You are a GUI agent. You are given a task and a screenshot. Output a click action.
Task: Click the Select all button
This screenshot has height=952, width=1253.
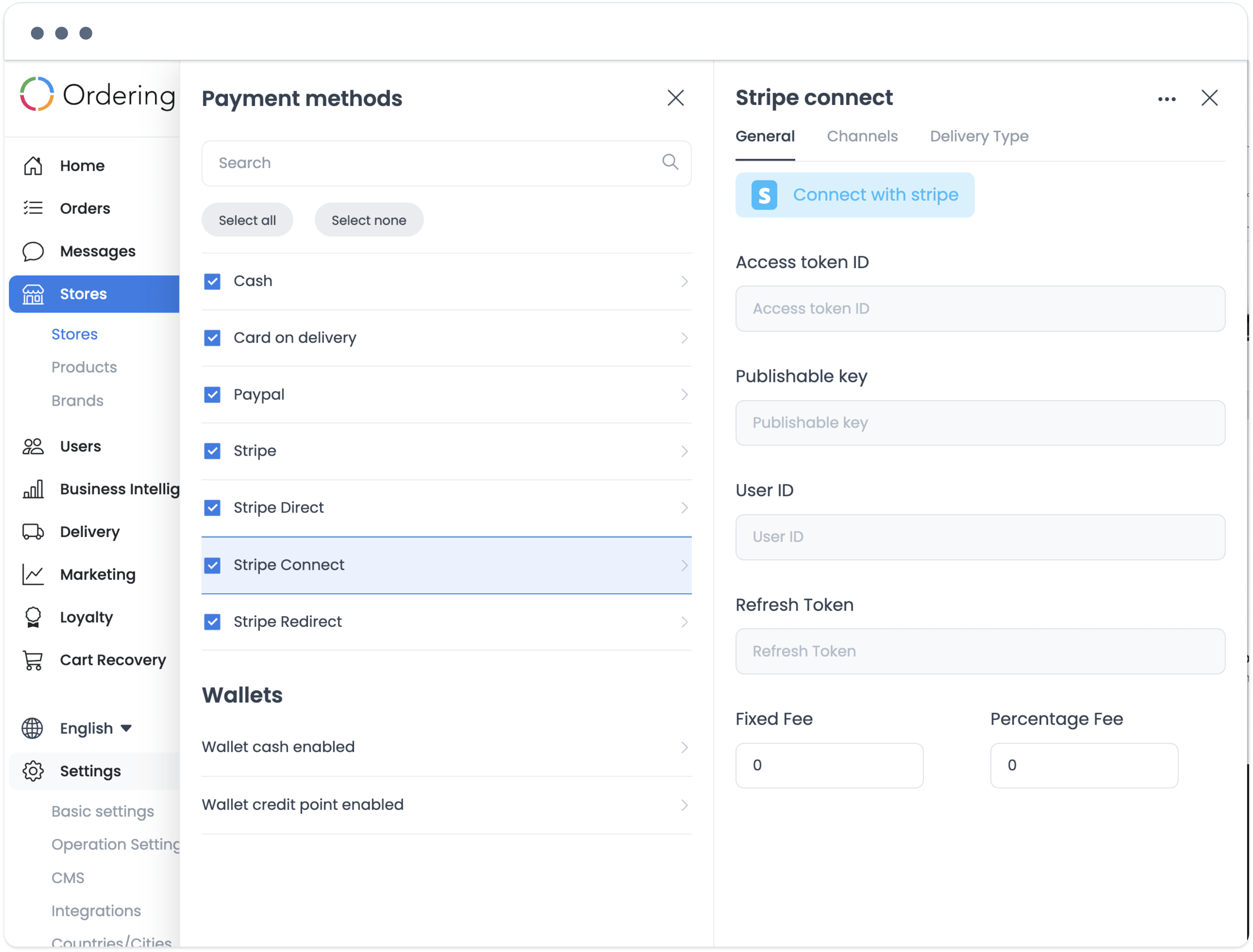coord(247,220)
